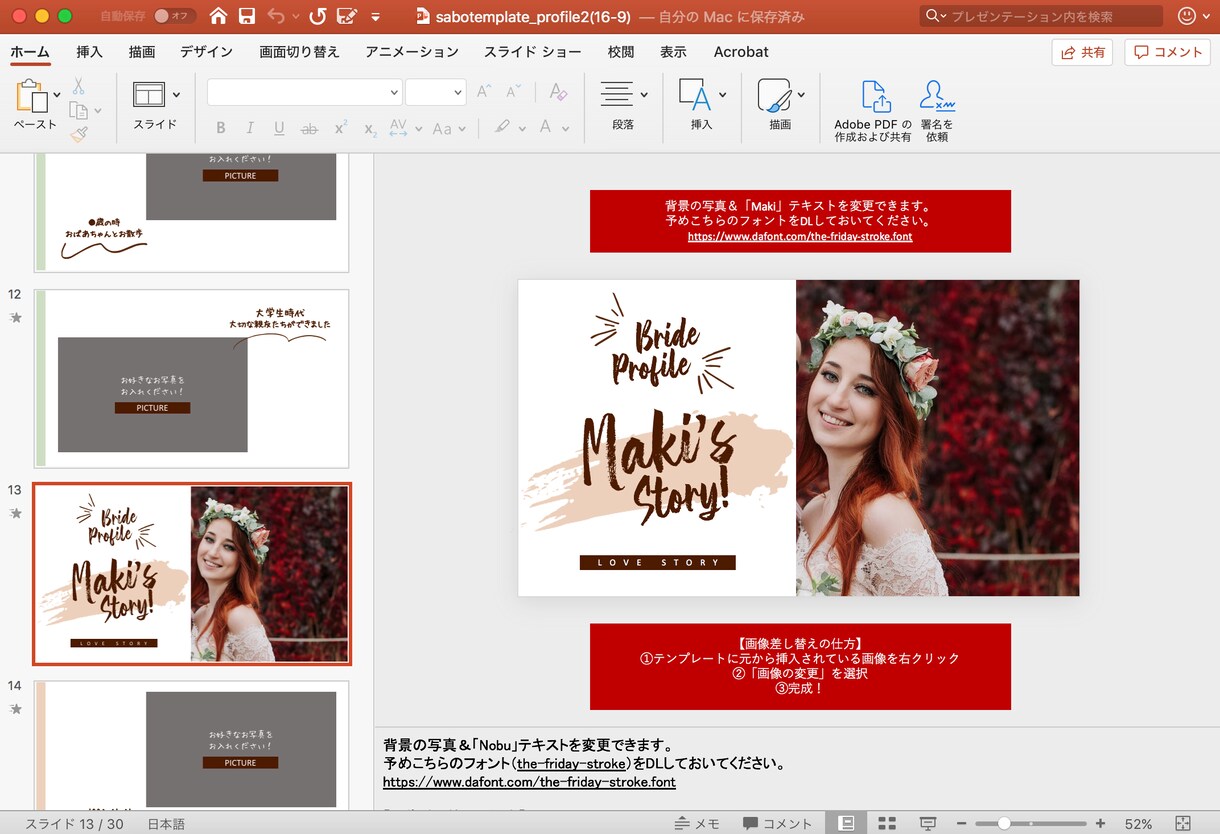Open the 挿入 shapes and text menu in ribbon

pyautogui.click(x=702, y=105)
